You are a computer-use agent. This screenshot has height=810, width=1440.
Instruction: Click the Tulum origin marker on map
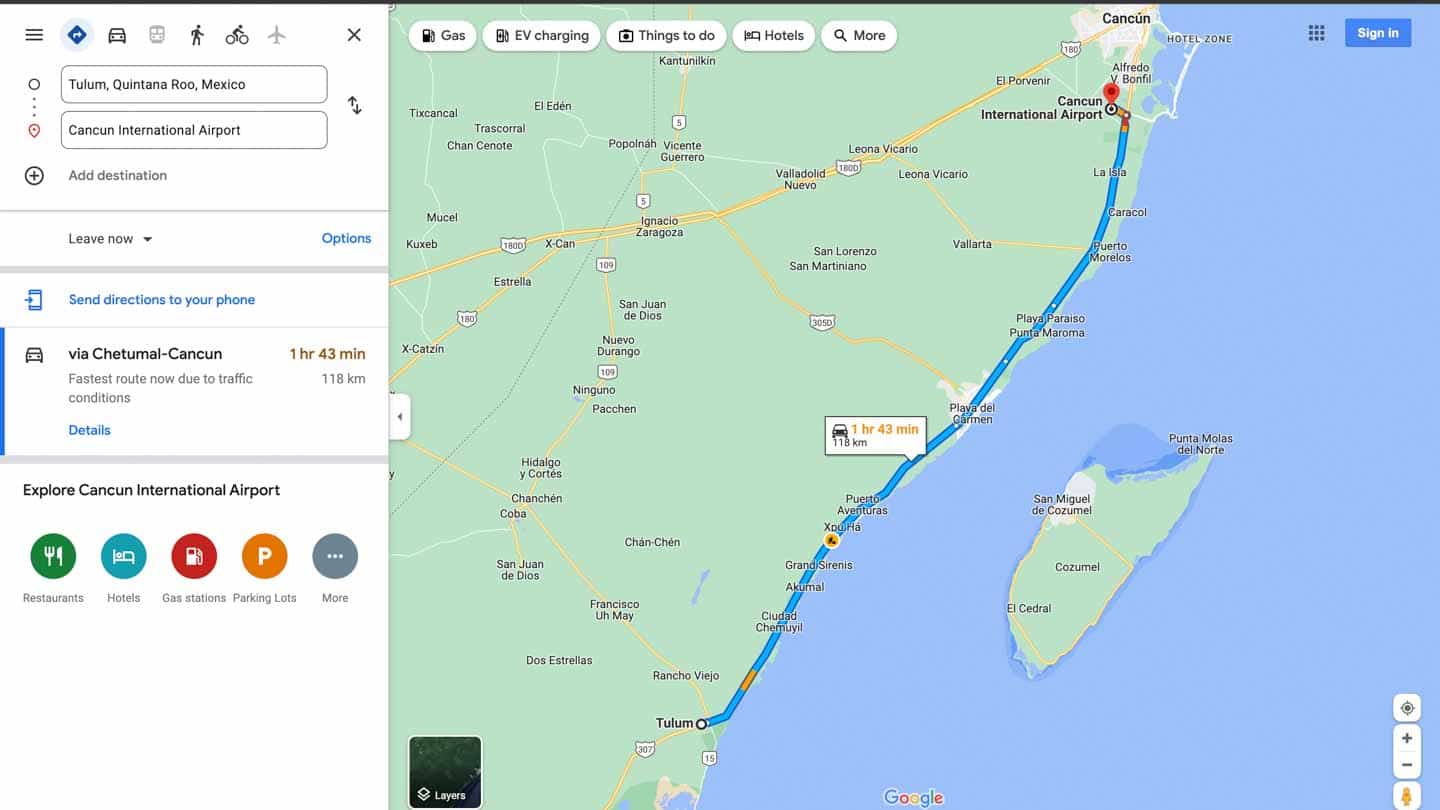coord(702,724)
